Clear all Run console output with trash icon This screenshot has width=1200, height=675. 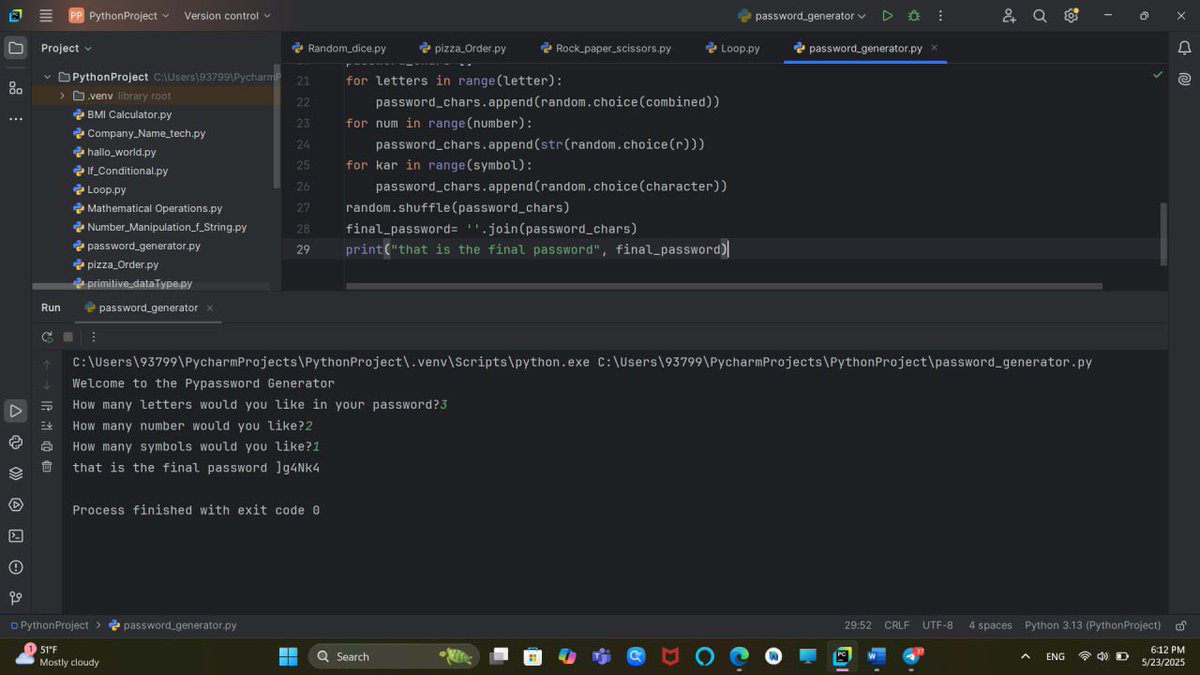click(47, 467)
